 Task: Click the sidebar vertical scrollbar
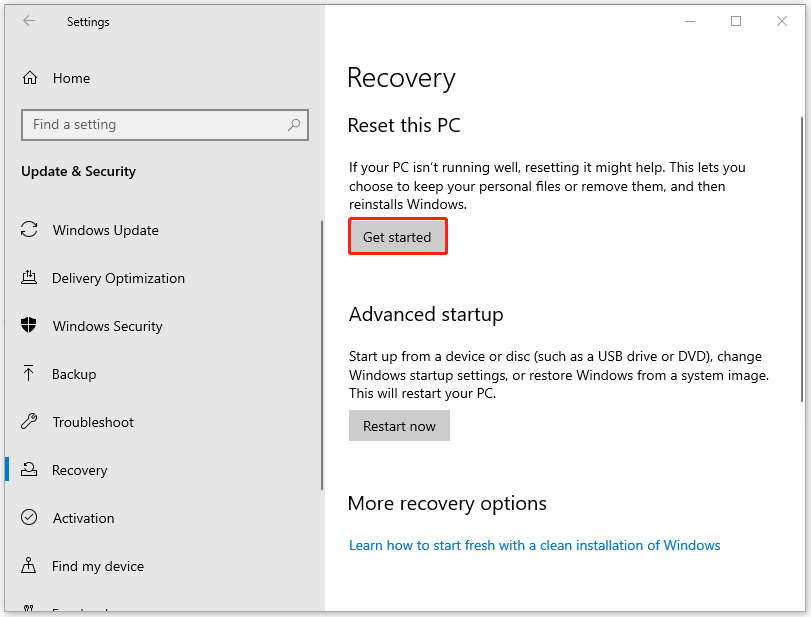[x=322, y=355]
